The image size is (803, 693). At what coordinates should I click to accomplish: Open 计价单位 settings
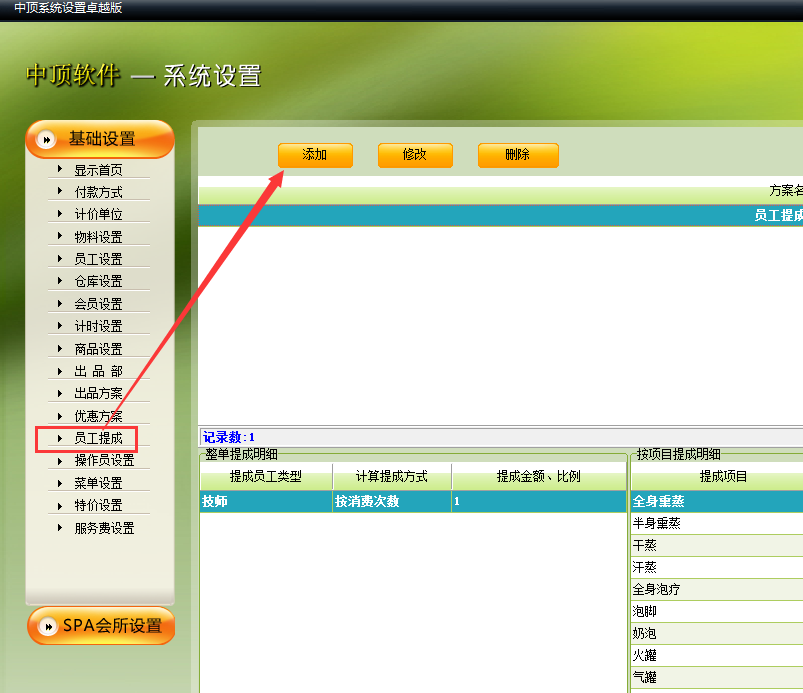pos(98,214)
